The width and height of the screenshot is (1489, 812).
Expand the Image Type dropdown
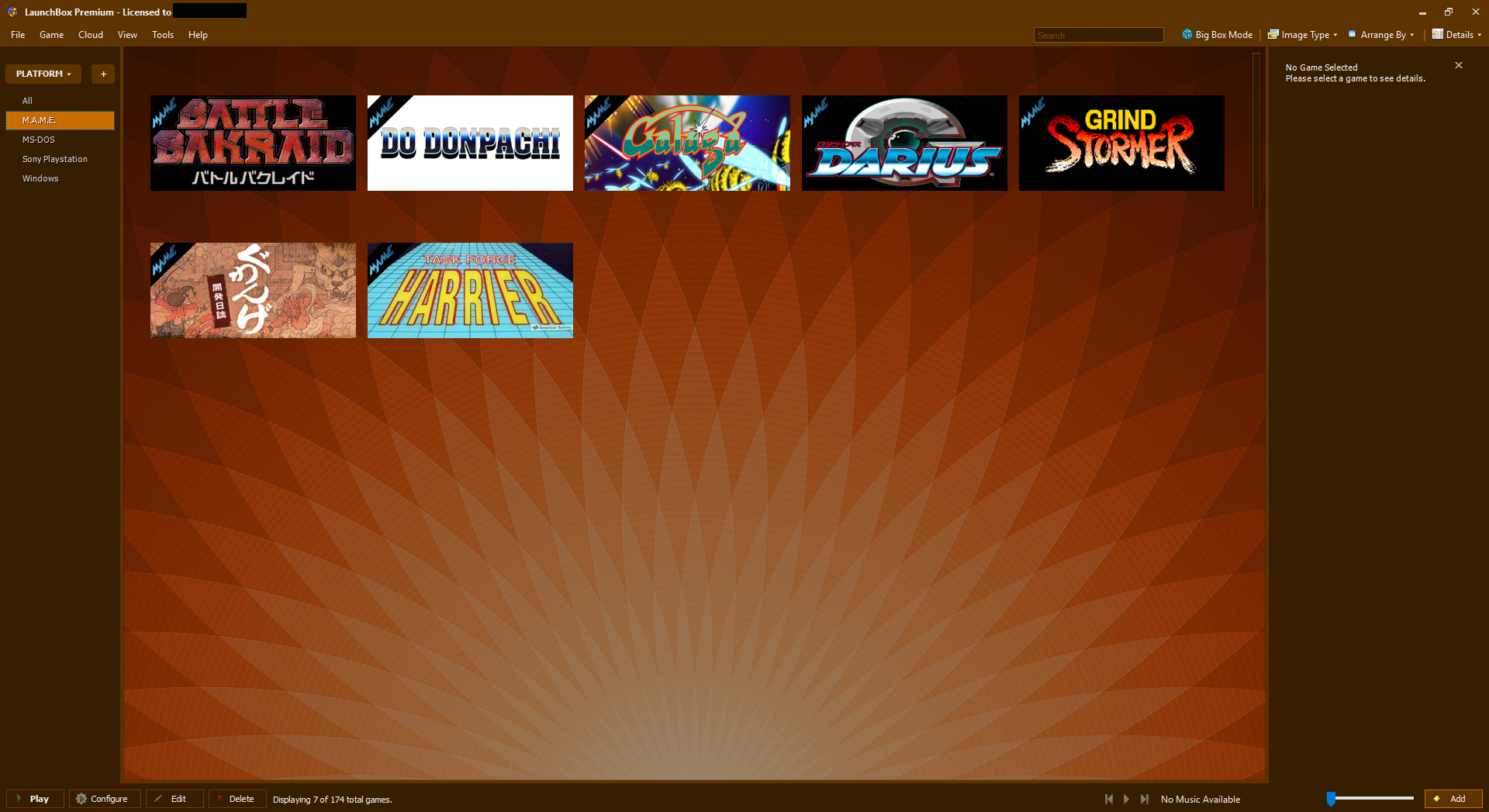point(1303,35)
